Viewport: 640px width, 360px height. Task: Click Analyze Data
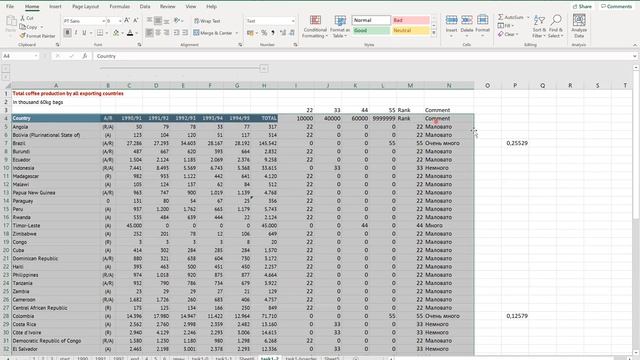(x=579, y=26)
